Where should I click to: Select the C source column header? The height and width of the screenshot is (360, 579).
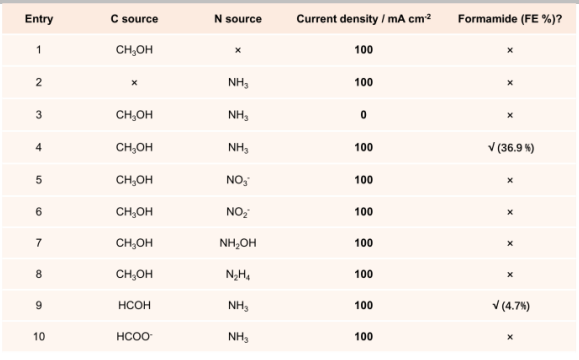pos(134,19)
